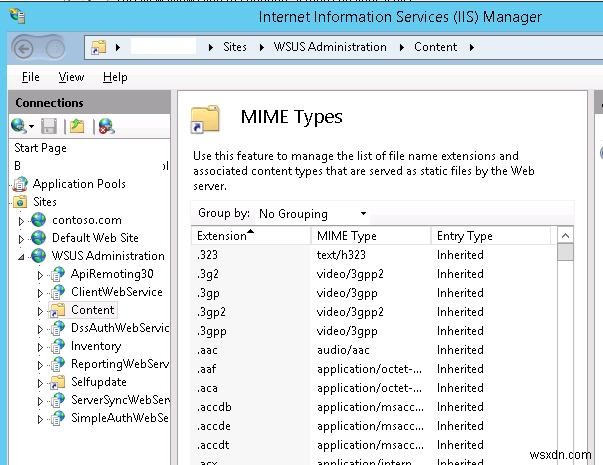The height and width of the screenshot is (465, 603).
Task: Open the breadcrumb arrow after WSUS Administration
Action: [x=402, y=47]
